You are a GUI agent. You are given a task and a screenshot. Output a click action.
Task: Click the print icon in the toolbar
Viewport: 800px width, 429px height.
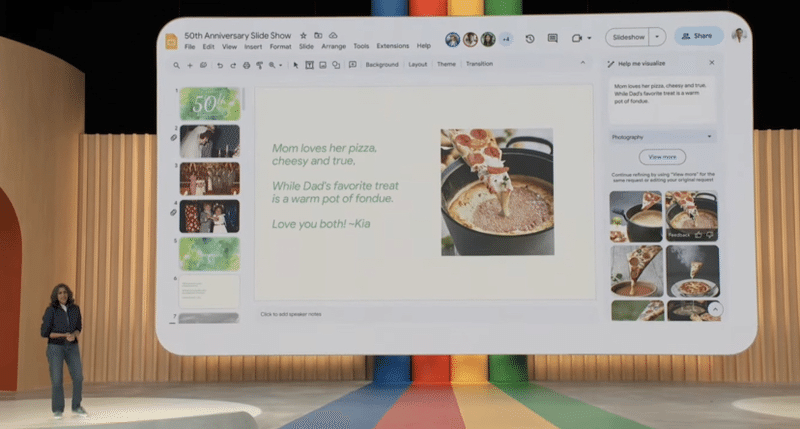click(x=246, y=65)
